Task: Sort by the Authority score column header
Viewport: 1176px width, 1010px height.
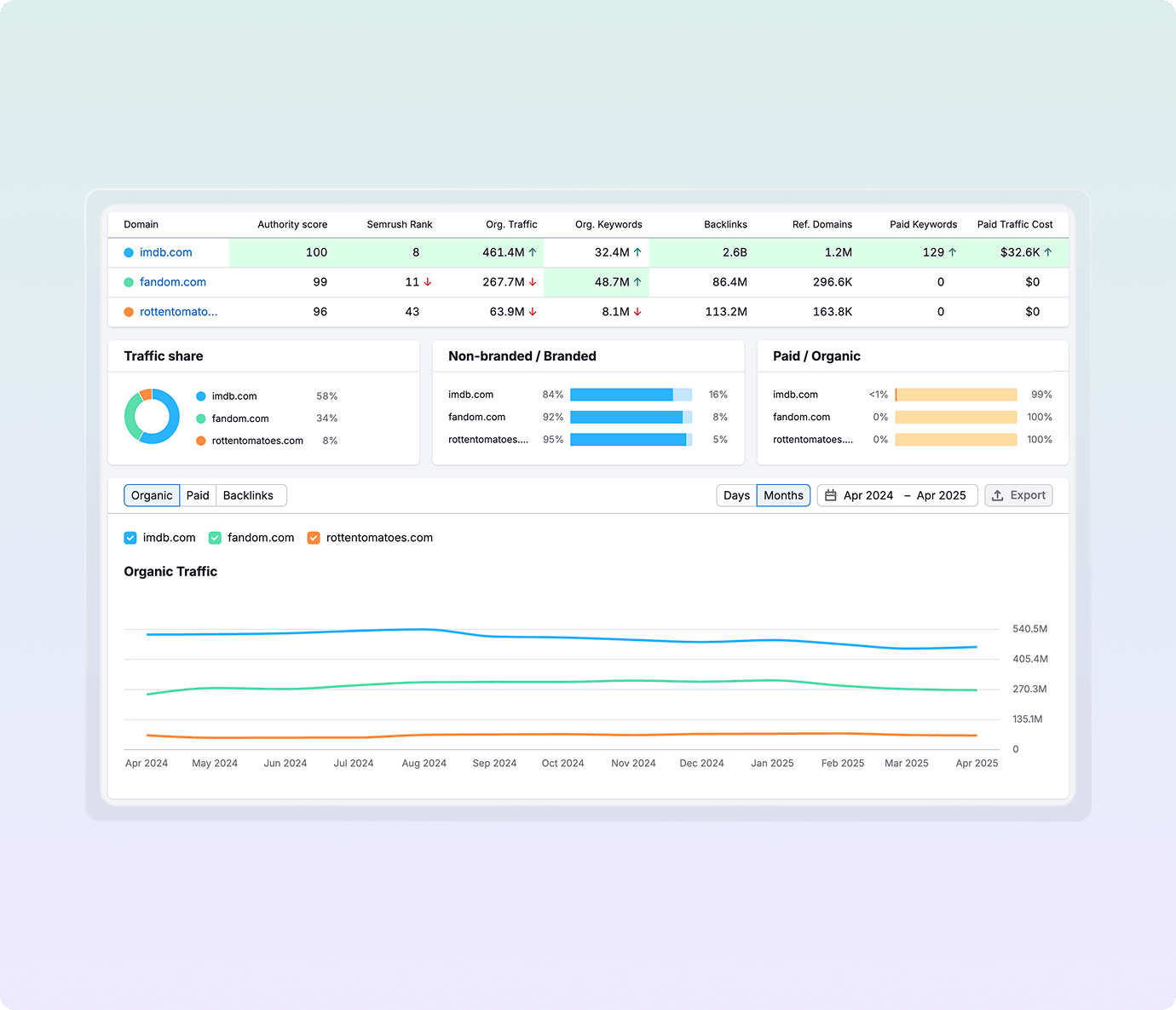Action: (292, 224)
